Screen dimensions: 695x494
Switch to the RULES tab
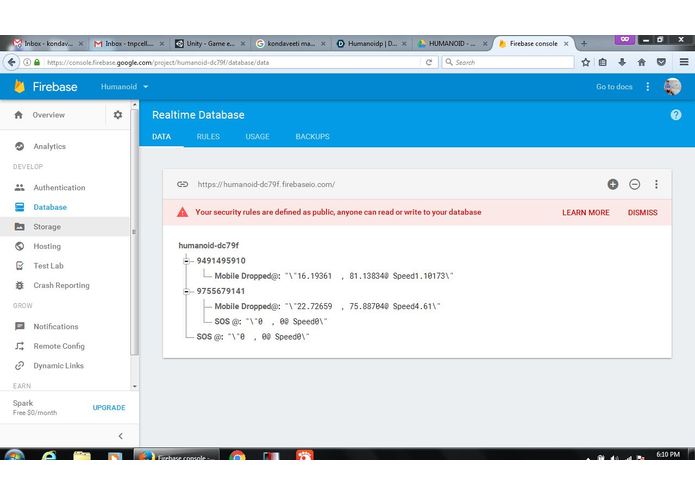click(x=208, y=136)
